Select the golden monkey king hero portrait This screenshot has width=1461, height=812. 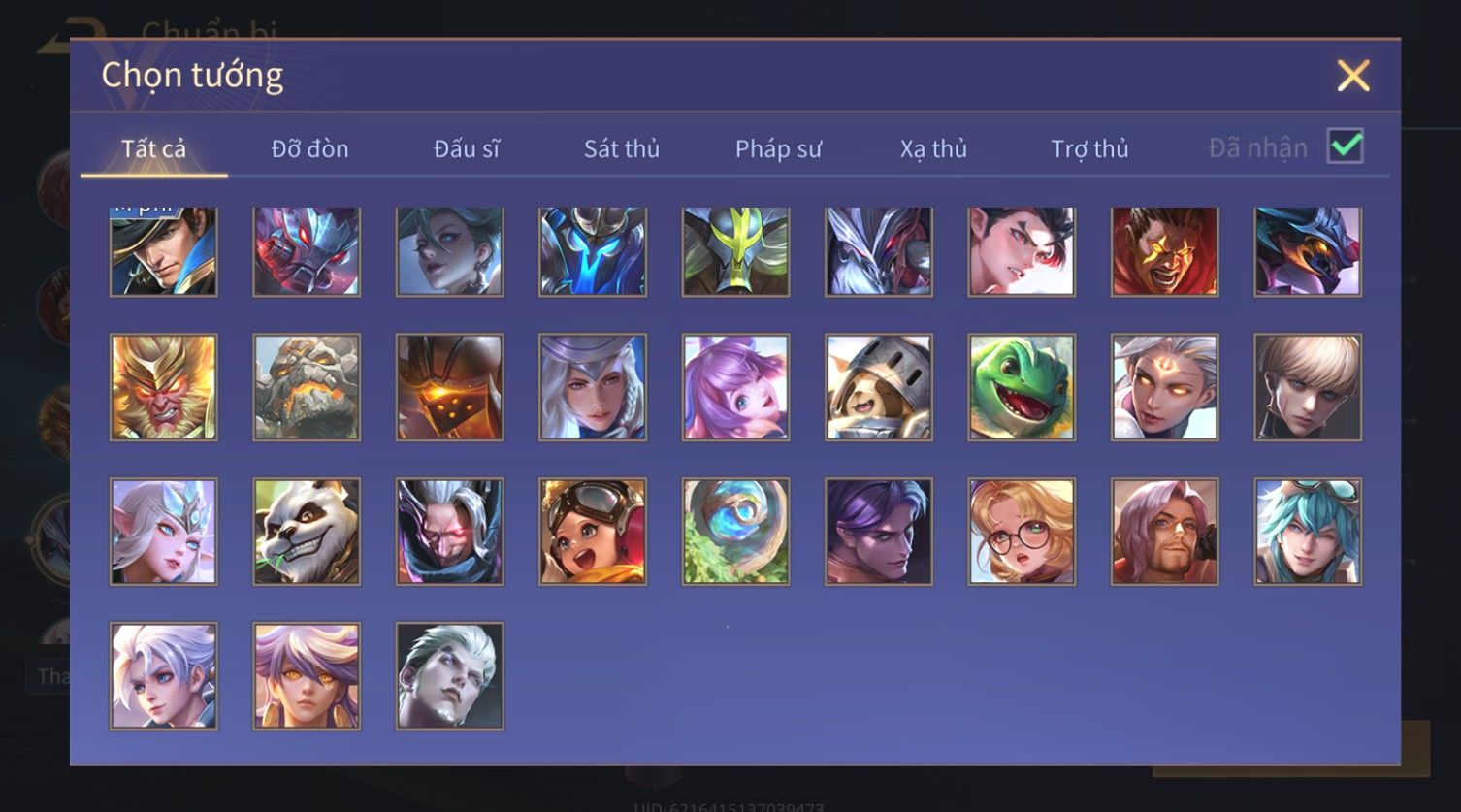tap(163, 387)
